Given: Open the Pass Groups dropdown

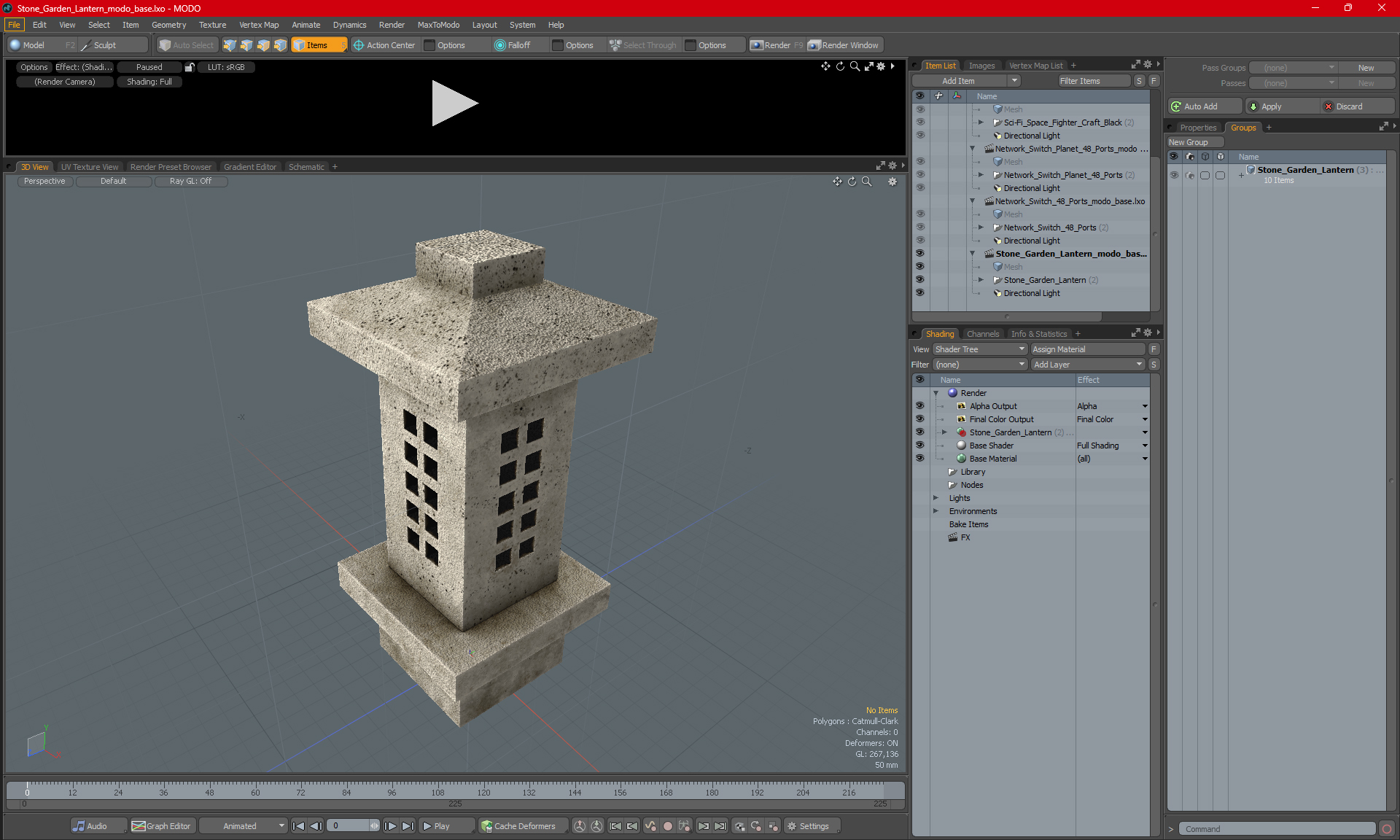Looking at the screenshot, I should tap(1294, 68).
